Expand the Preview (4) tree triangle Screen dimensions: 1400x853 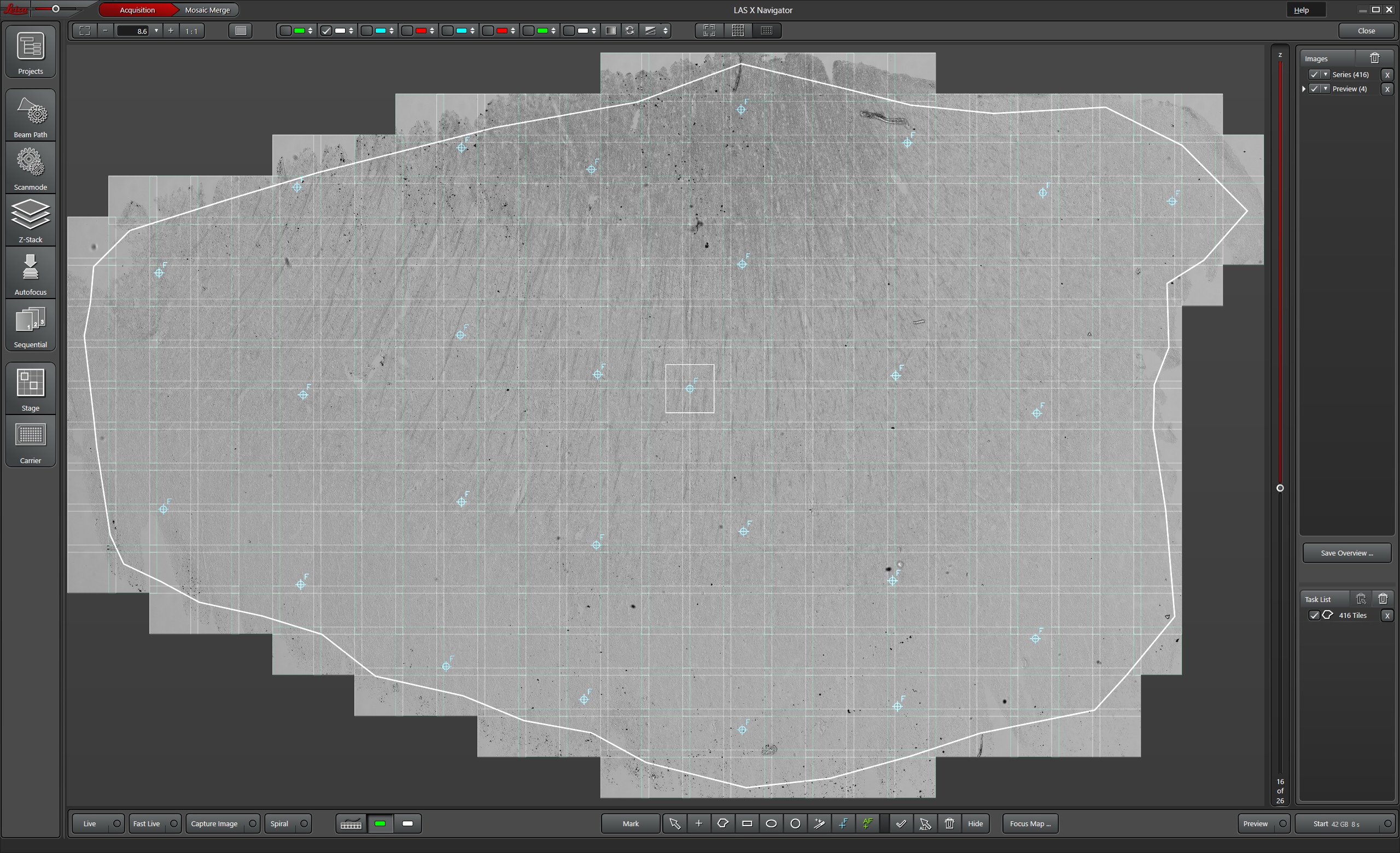click(x=1304, y=89)
